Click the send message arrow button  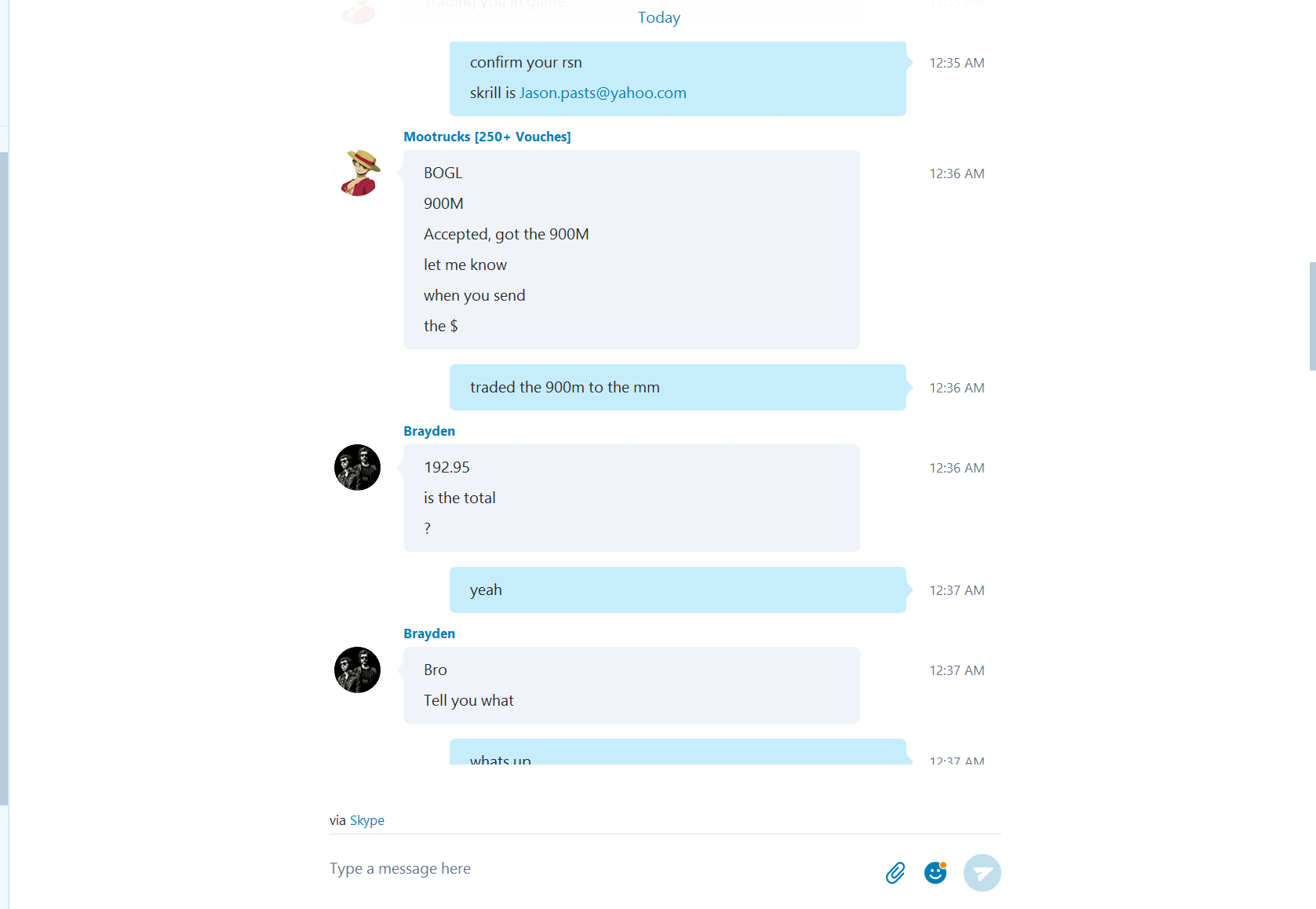[982, 873]
